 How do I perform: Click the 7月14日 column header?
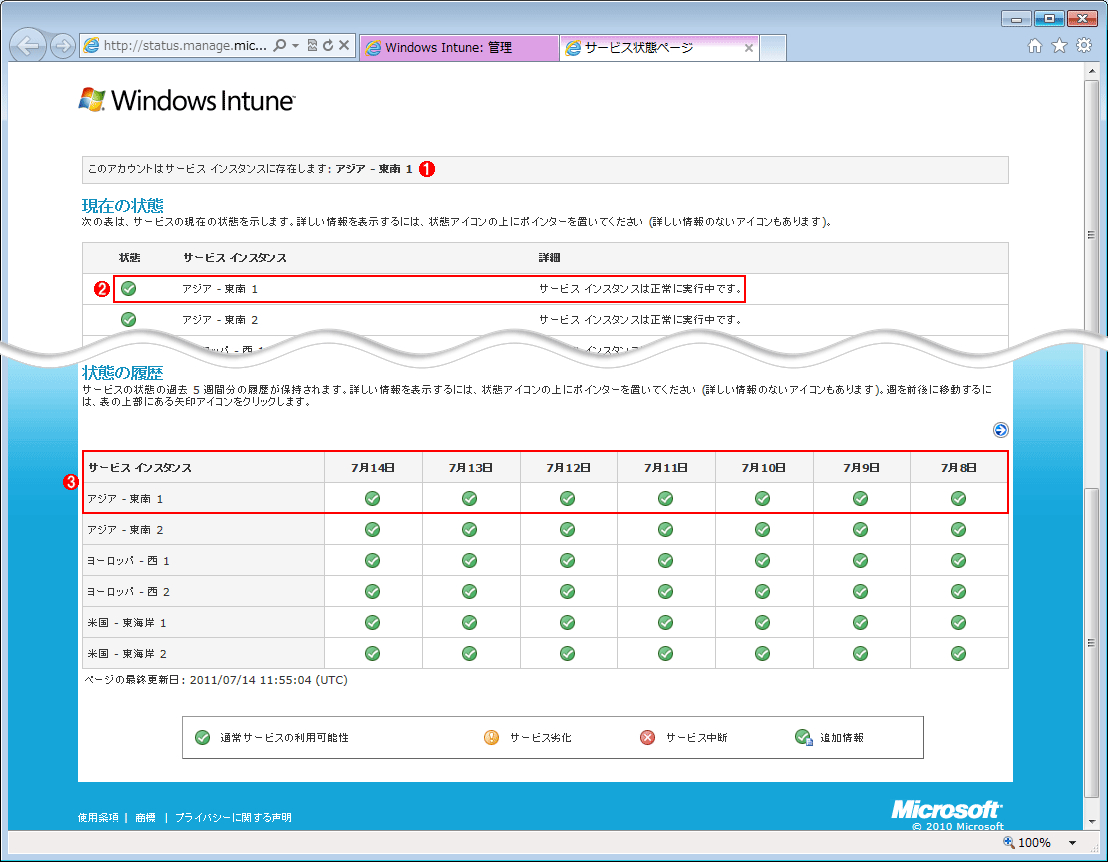(x=373, y=468)
